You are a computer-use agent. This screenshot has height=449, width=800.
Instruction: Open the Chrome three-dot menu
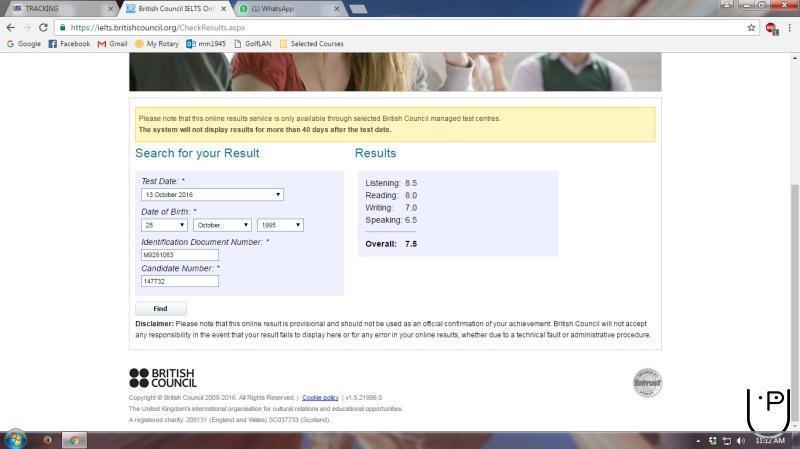(x=790, y=28)
